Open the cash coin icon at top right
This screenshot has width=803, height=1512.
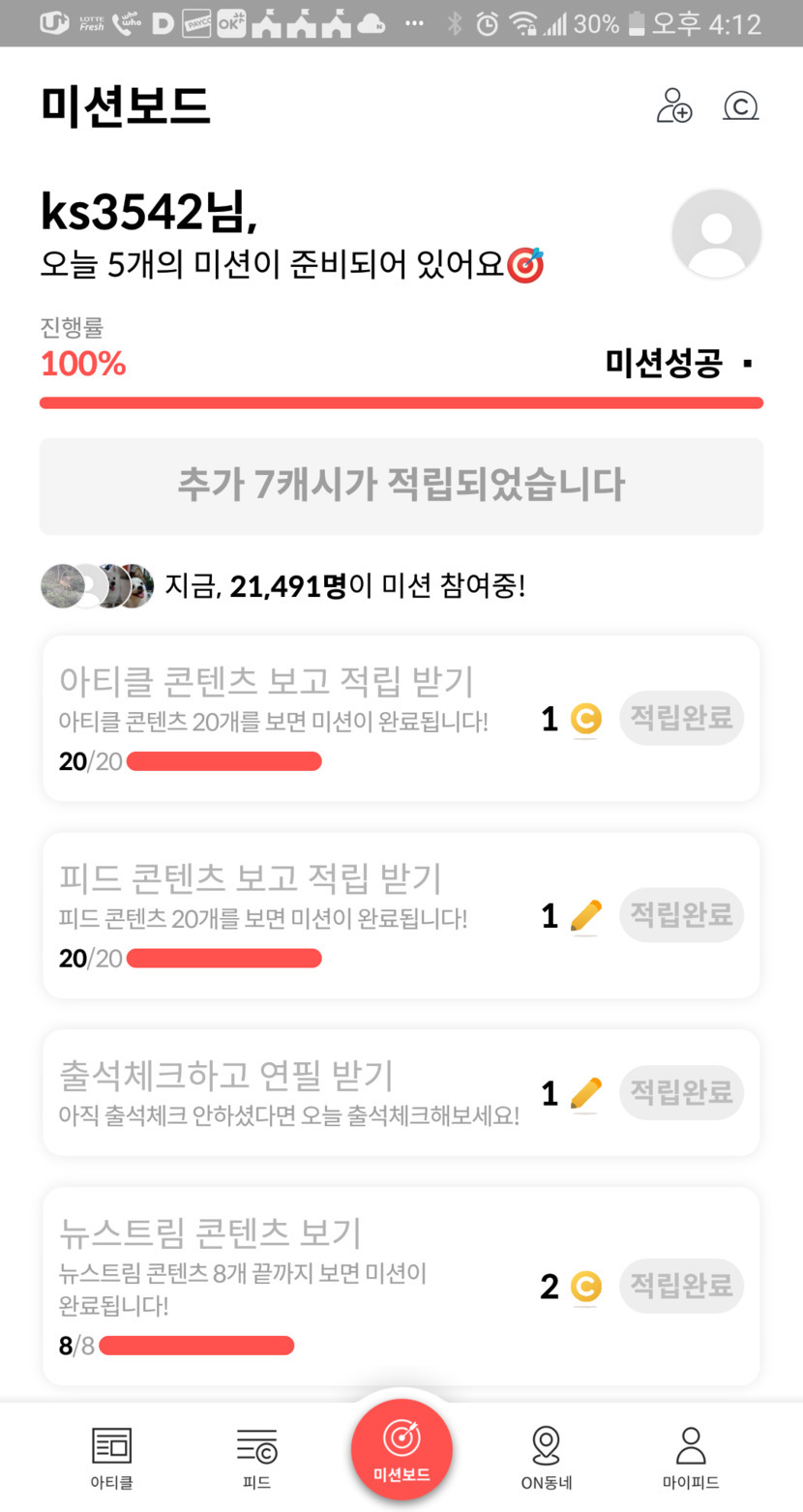pyautogui.click(x=740, y=105)
